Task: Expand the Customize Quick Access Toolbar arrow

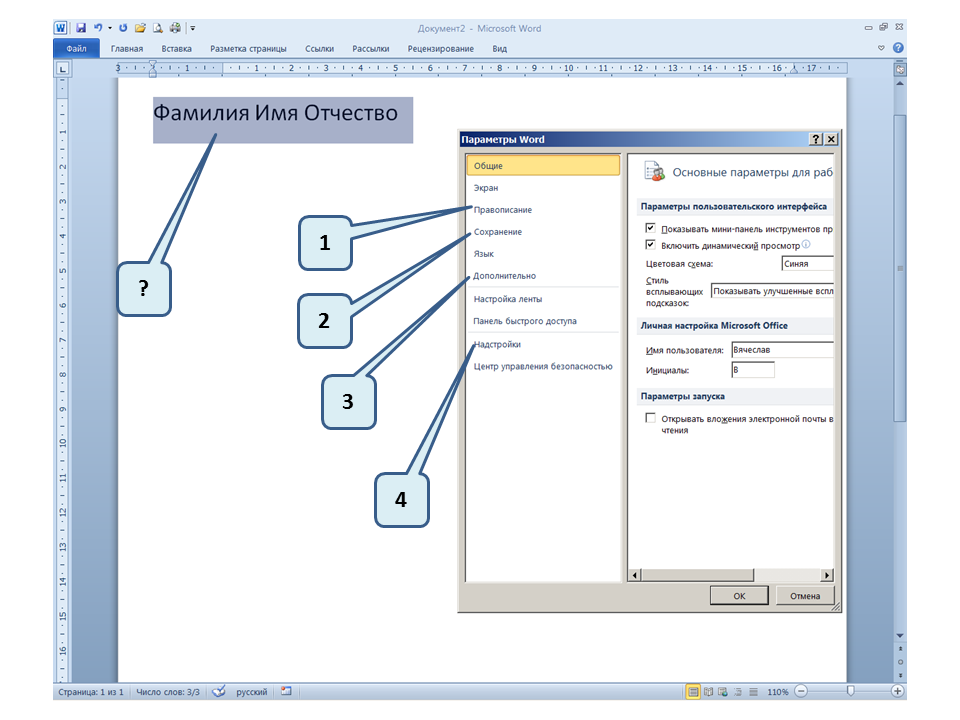Action: tap(192, 29)
